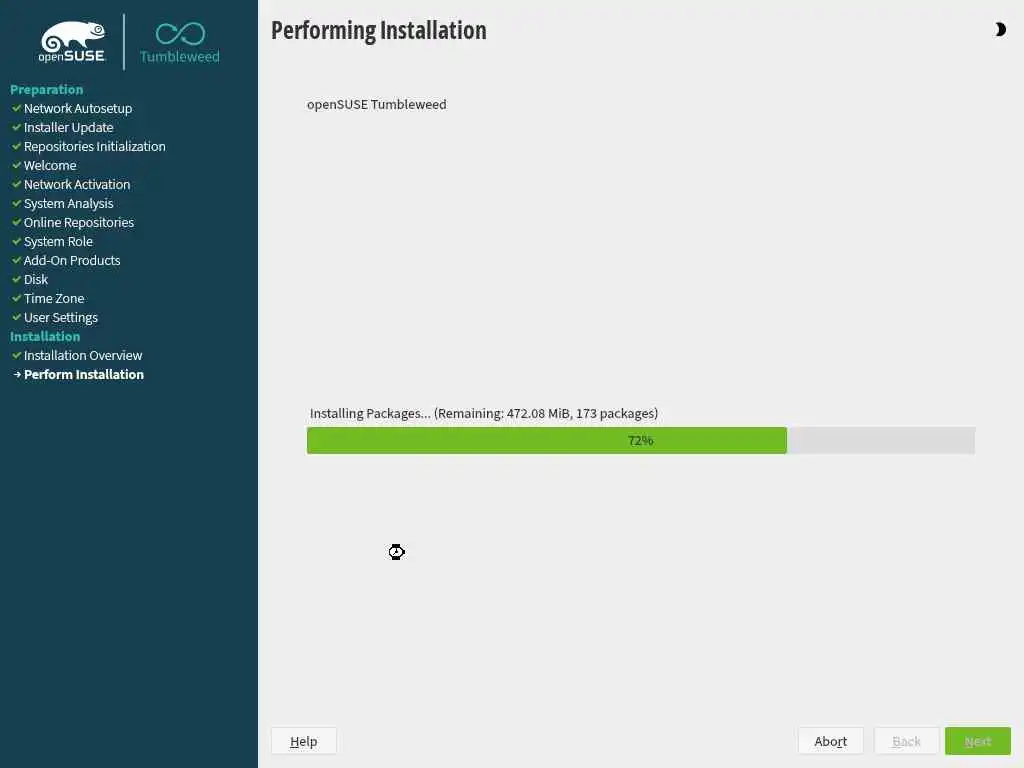Select the Online Repositories step
The width and height of the screenshot is (1024, 768).
pyautogui.click(x=79, y=223)
